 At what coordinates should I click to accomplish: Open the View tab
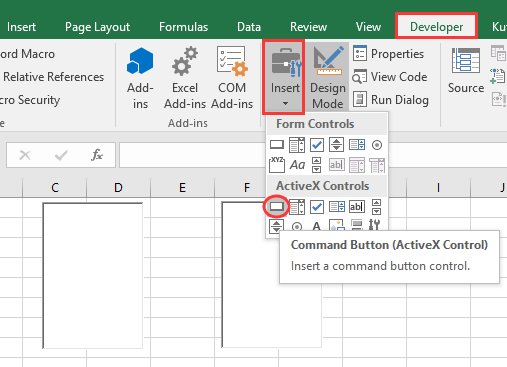368,27
